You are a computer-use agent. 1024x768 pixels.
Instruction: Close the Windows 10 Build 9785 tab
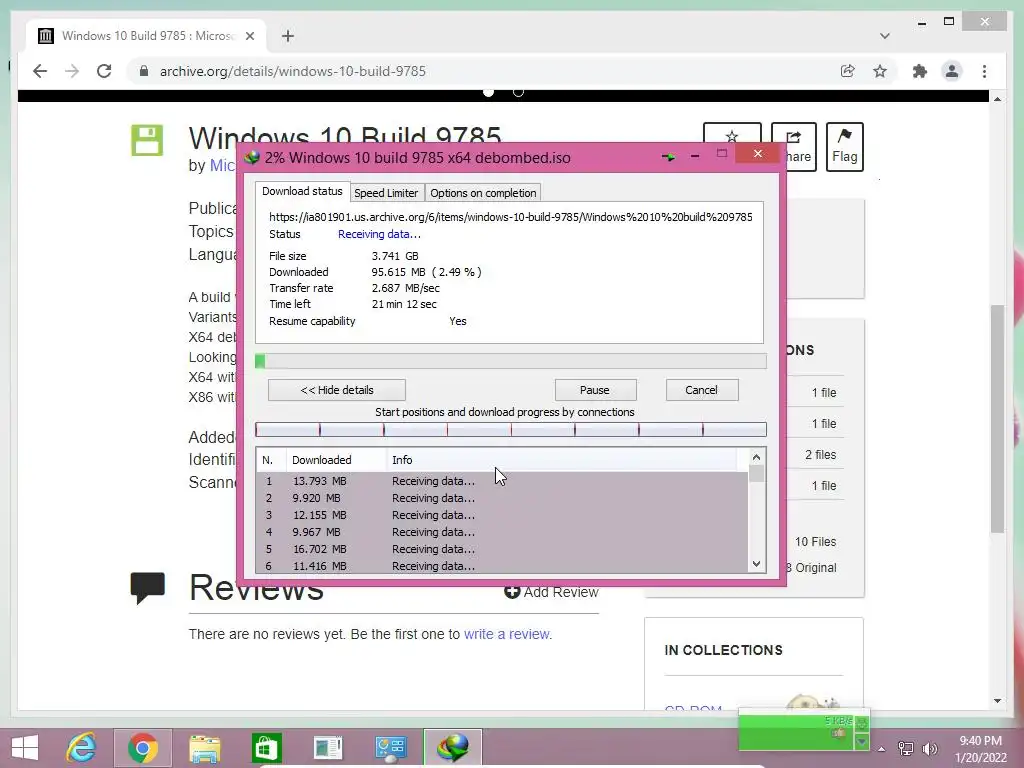(249, 36)
